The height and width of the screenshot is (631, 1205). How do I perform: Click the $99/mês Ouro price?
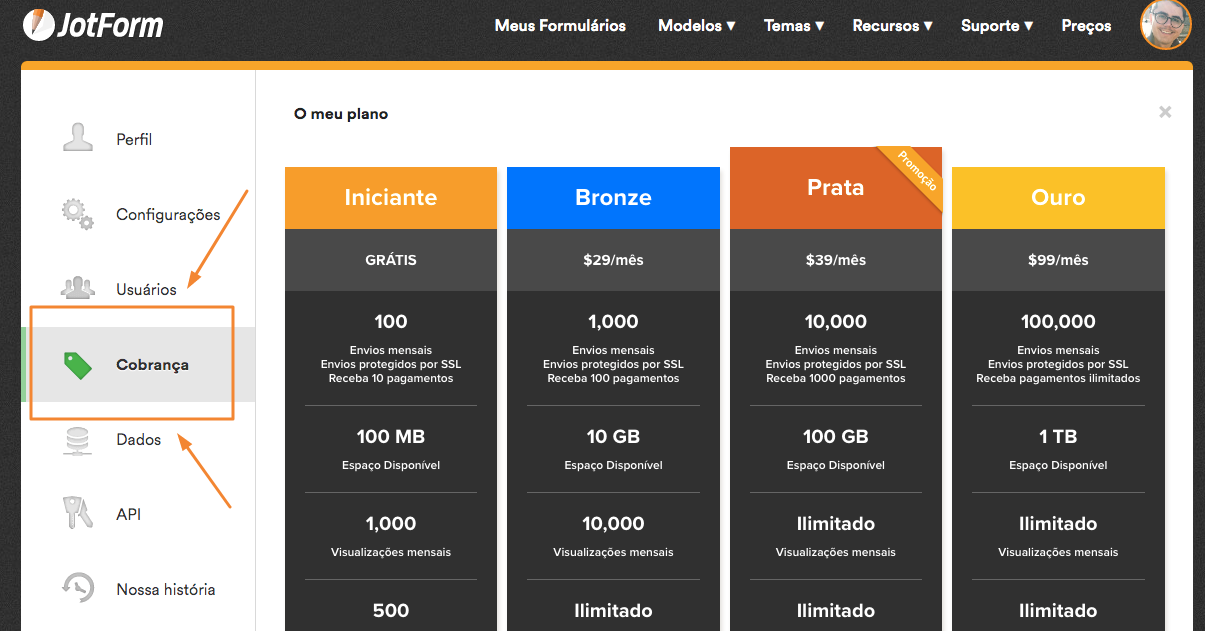pos(1058,260)
